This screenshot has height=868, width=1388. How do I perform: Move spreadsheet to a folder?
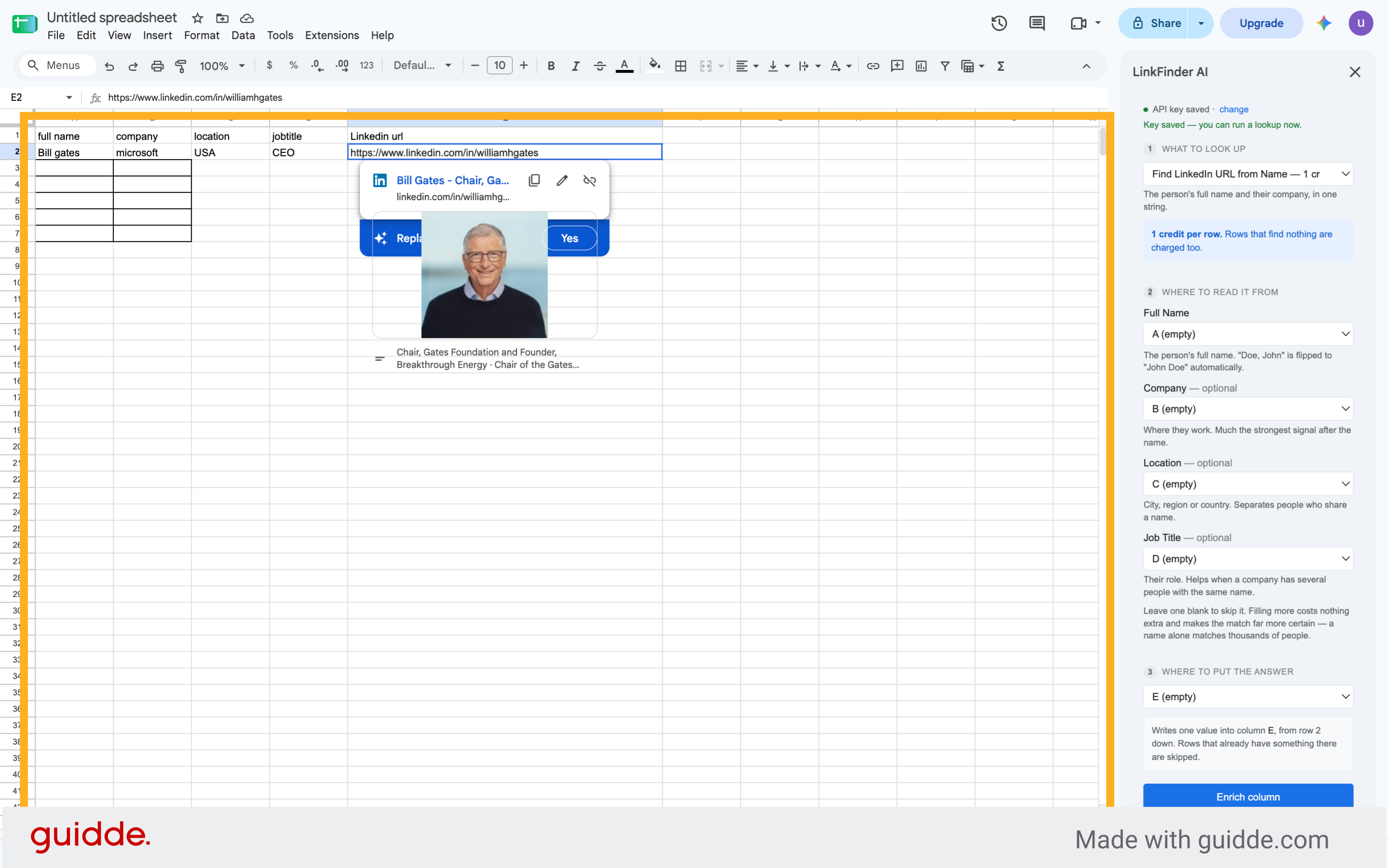[222, 18]
